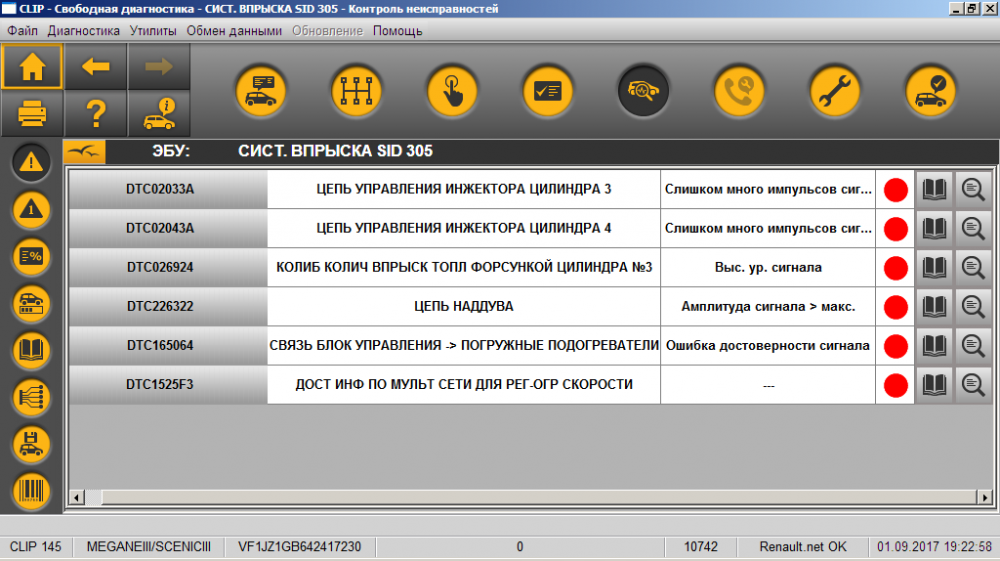Select the dark car diagnostic magnifier icon

pyautogui.click(x=643, y=91)
